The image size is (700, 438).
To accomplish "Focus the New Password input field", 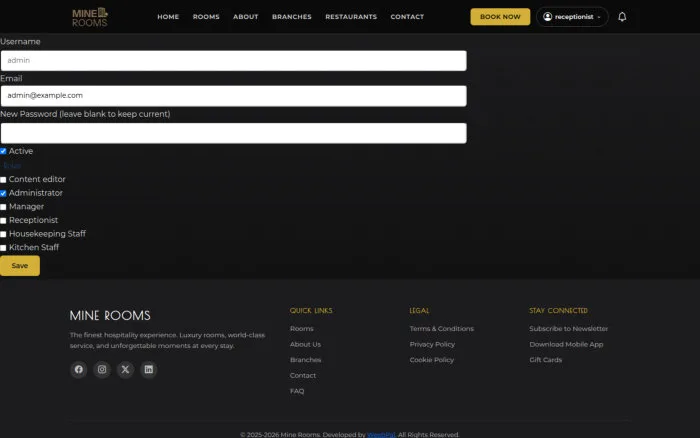I will click(233, 133).
